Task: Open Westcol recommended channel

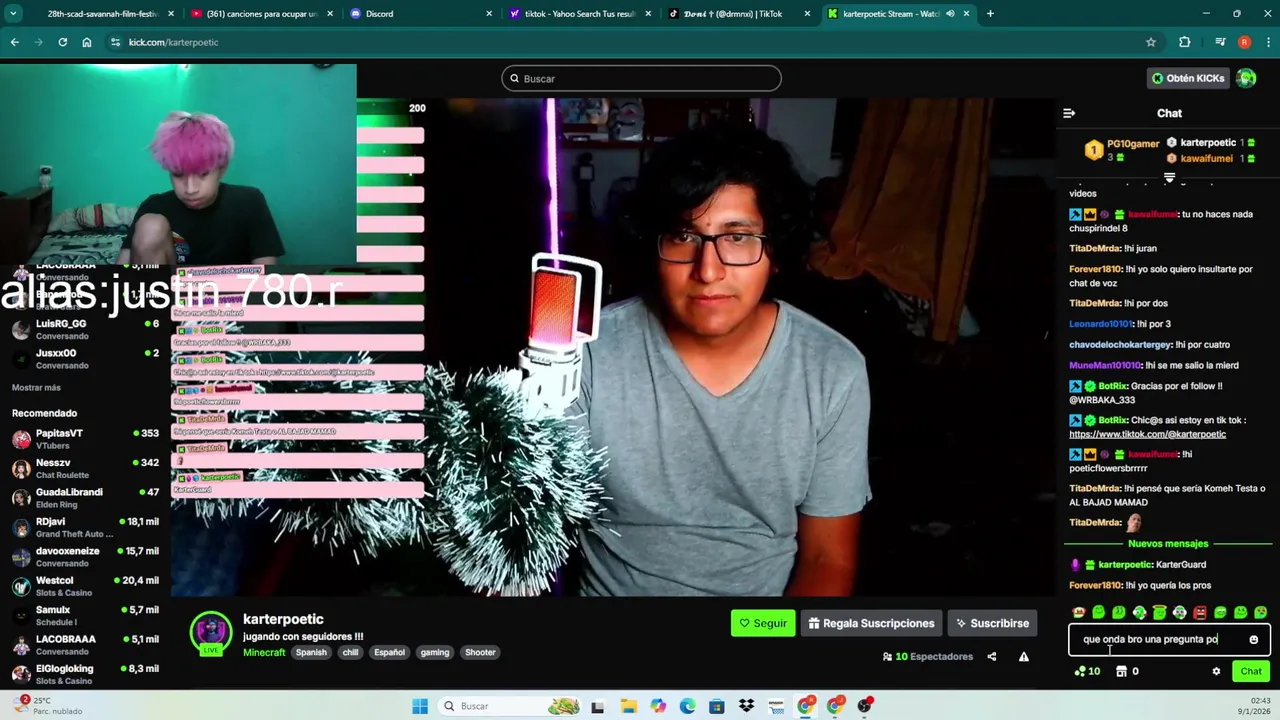Action: pyautogui.click(x=86, y=586)
